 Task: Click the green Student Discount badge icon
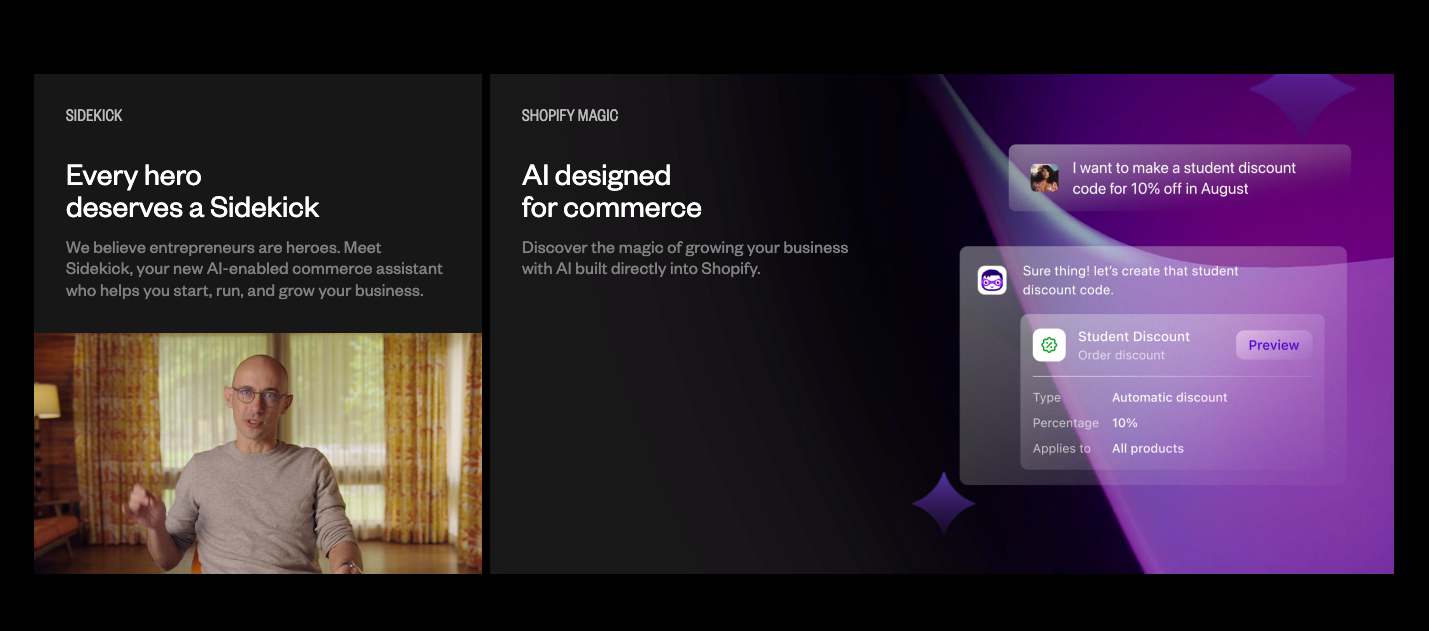[x=1049, y=345]
